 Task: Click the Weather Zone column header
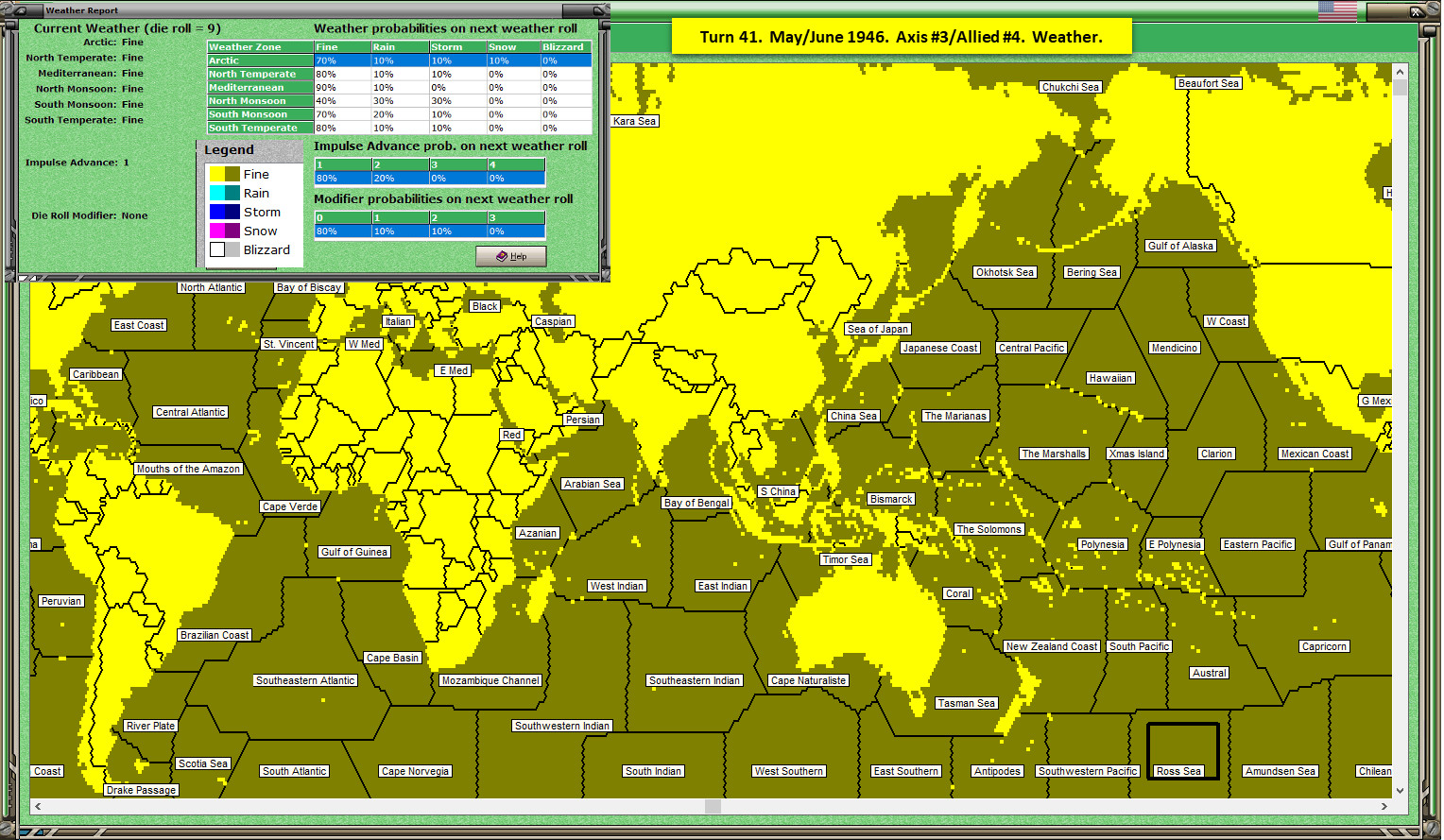tap(260, 47)
